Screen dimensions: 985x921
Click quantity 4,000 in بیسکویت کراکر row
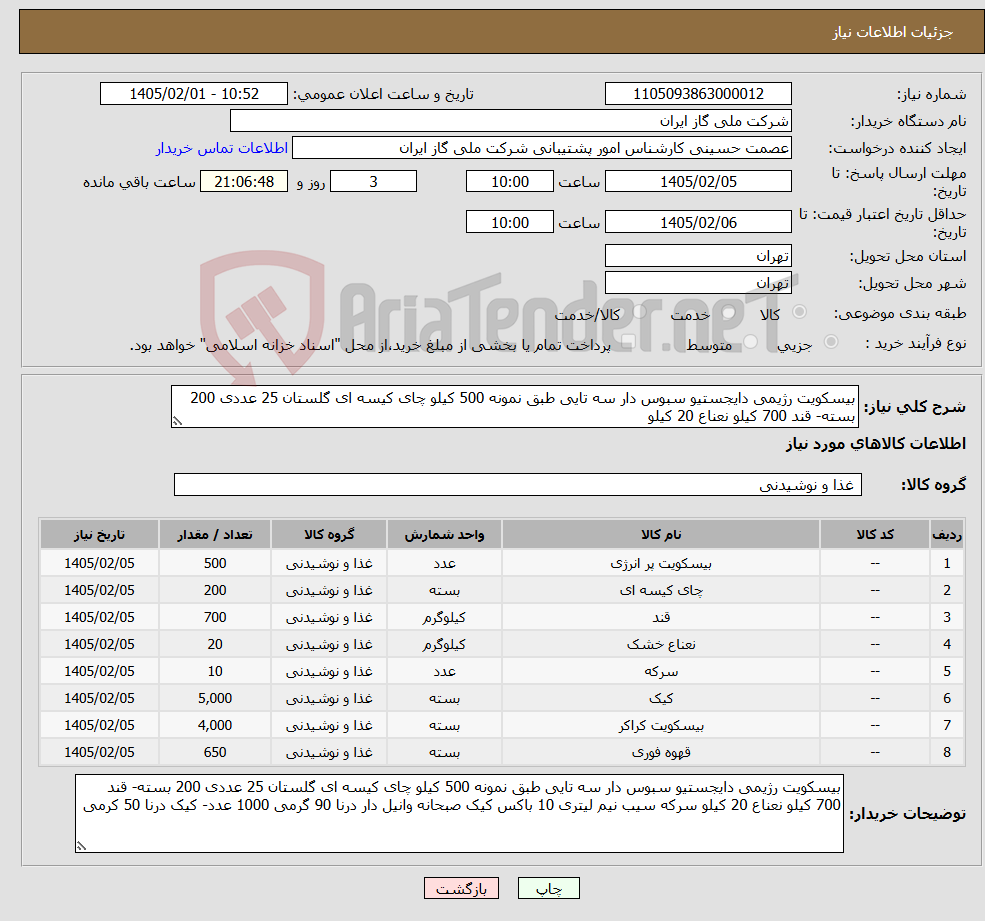click(x=215, y=726)
